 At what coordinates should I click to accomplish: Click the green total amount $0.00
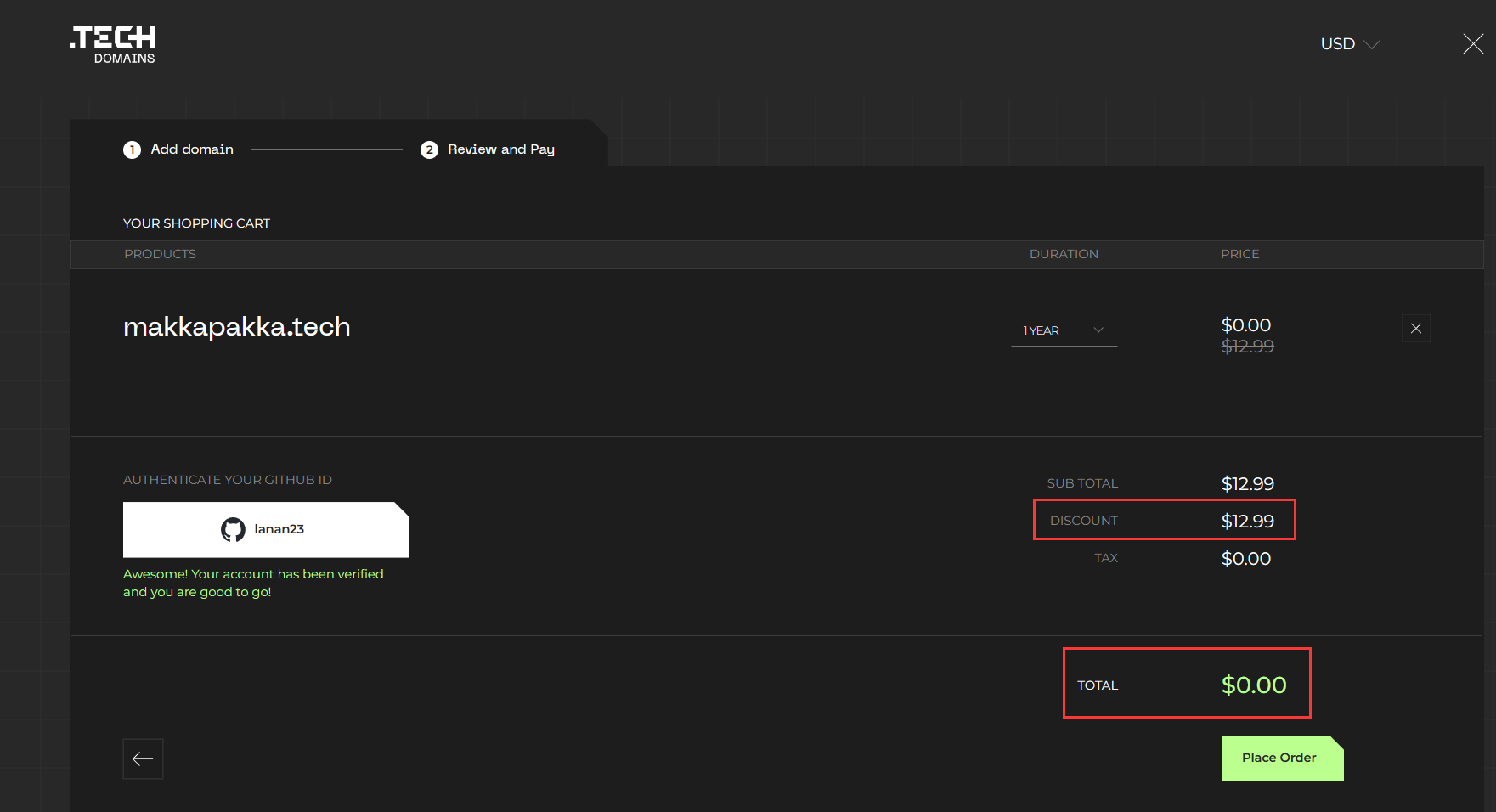(1253, 685)
